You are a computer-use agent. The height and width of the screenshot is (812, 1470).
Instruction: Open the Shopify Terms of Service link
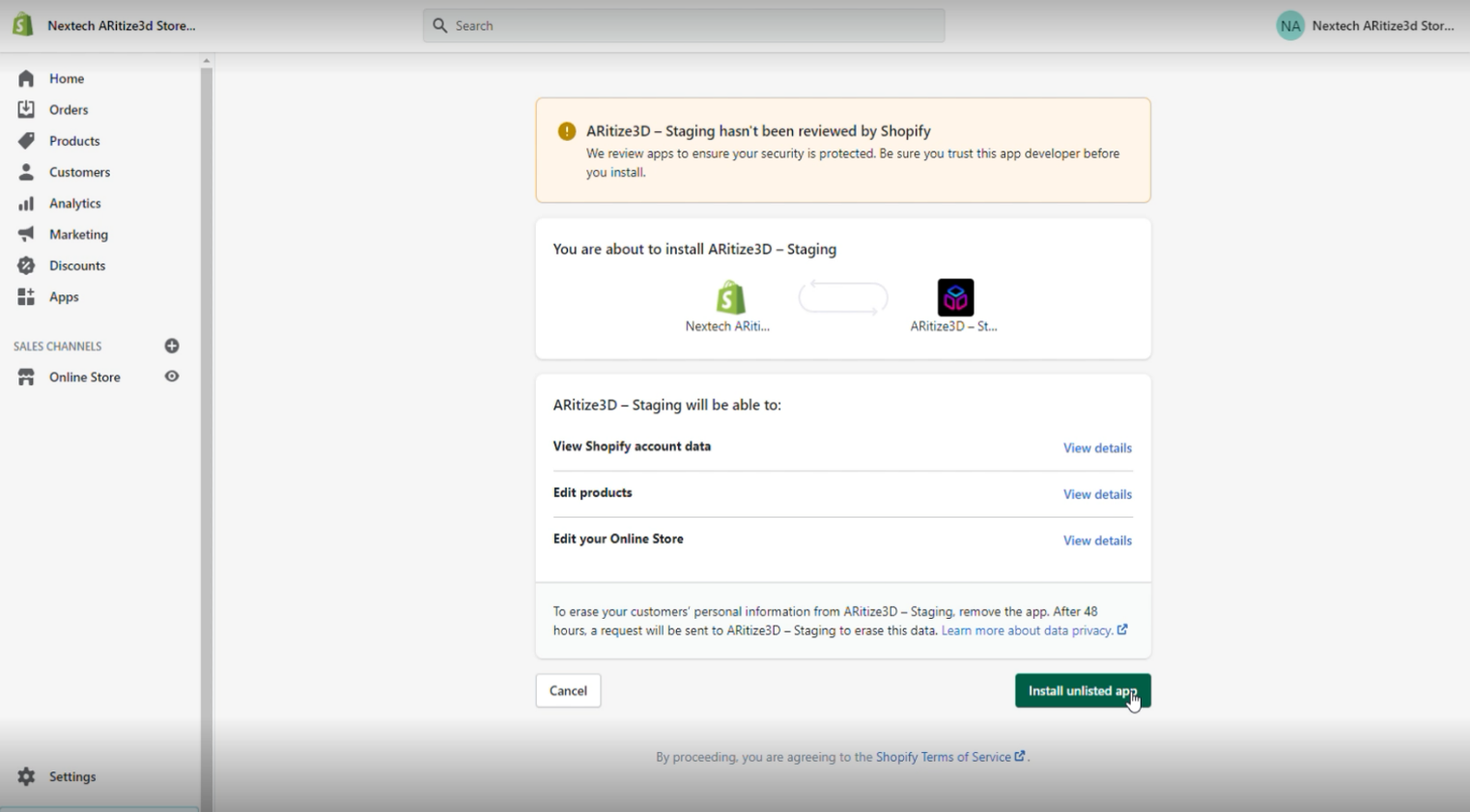pyautogui.click(x=949, y=757)
